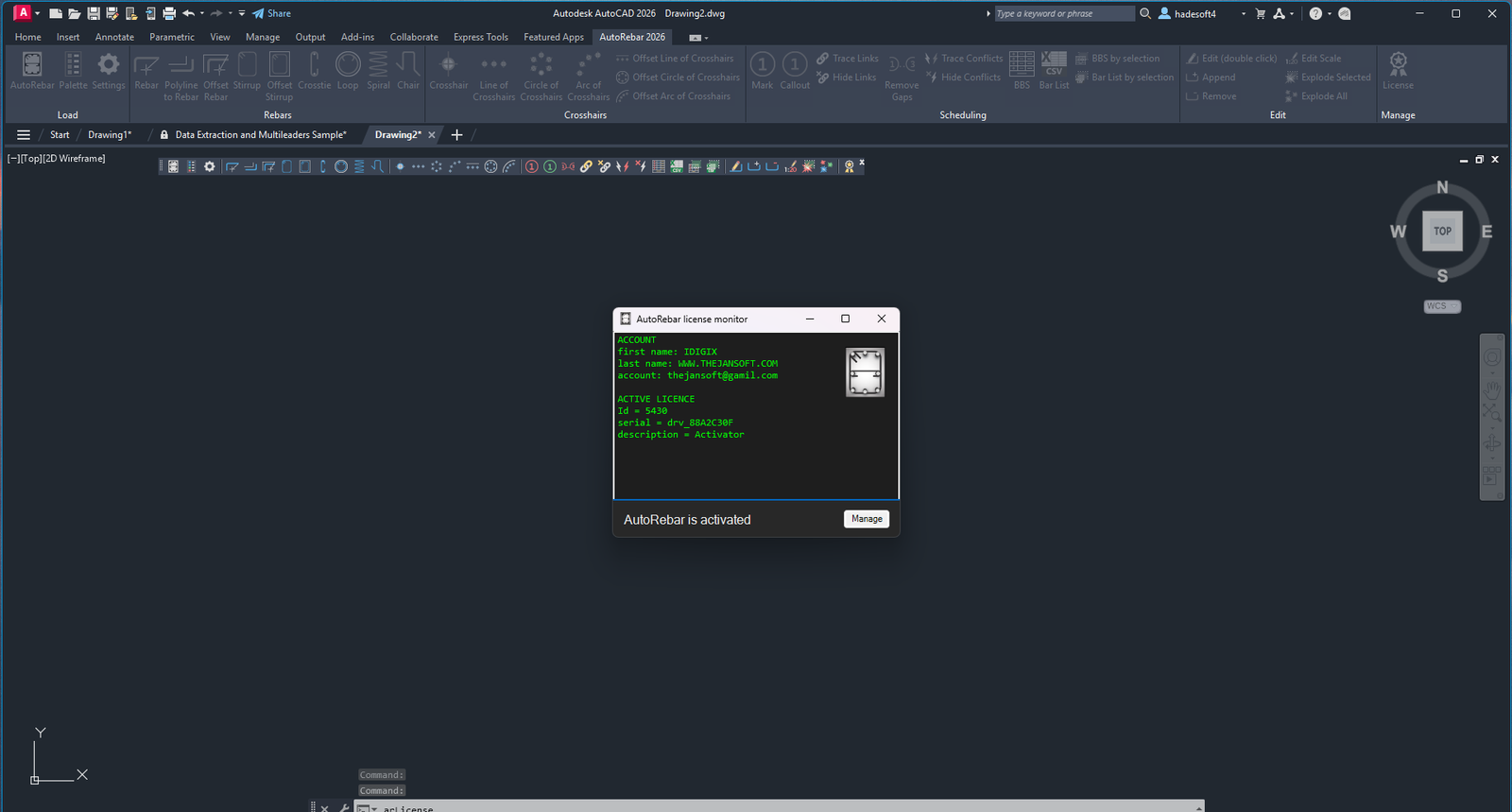Click the ViewCube South compass letter
The width and height of the screenshot is (1512, 812).
(1442, 276)
